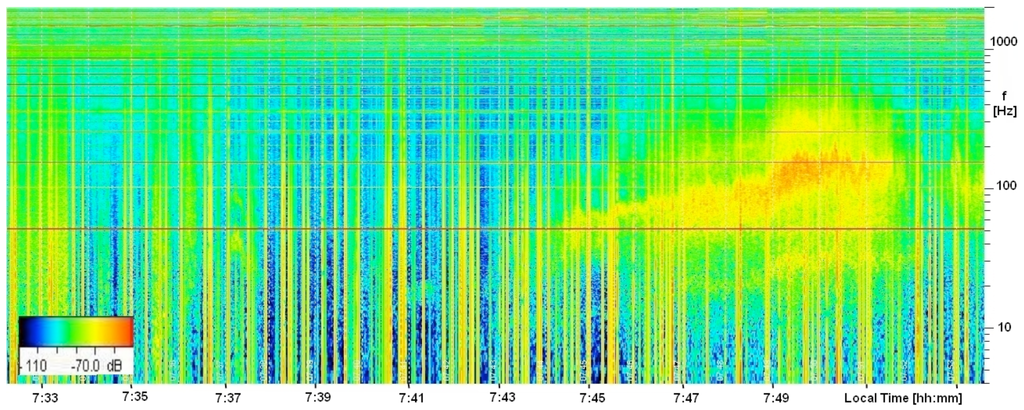
Task: Click the f [Hz] axis caption
Action: click(x=1004, y=106)
